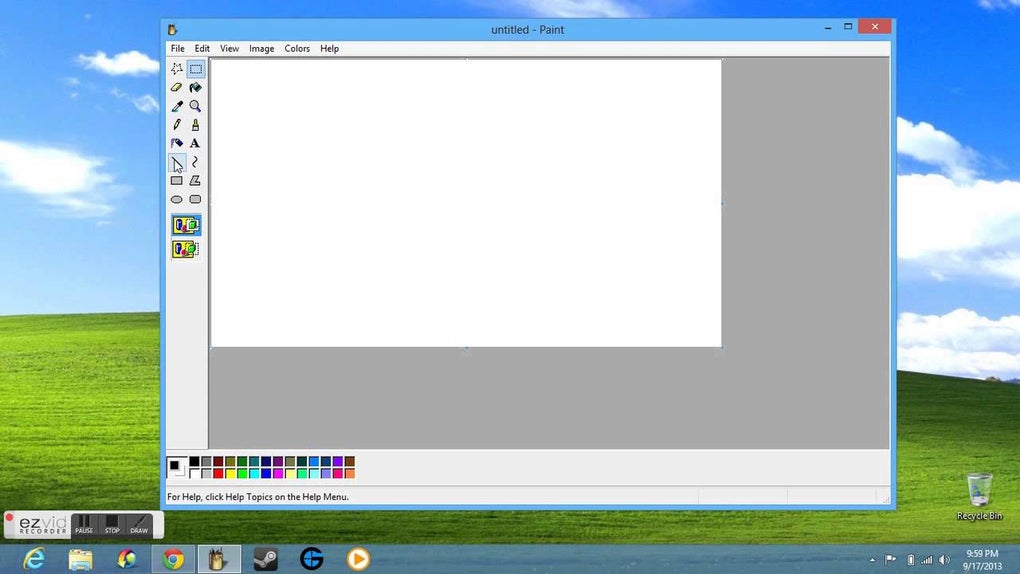Select the Polygon tool

[x=195, y=180]
